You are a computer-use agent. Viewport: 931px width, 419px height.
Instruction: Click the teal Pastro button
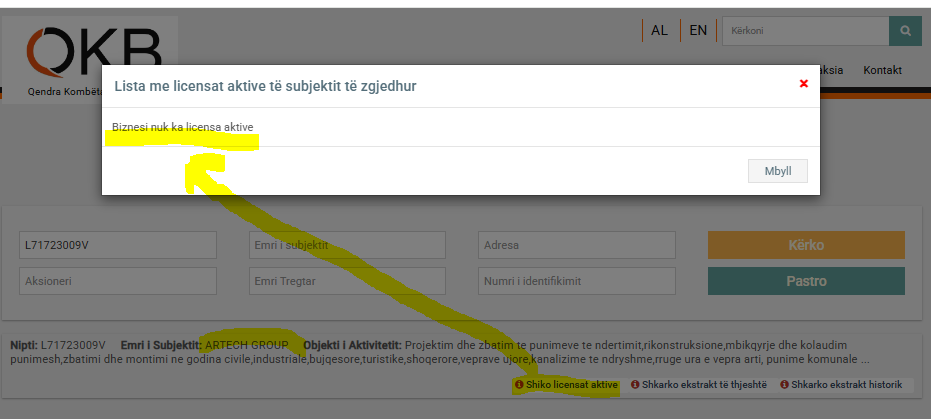805,281
